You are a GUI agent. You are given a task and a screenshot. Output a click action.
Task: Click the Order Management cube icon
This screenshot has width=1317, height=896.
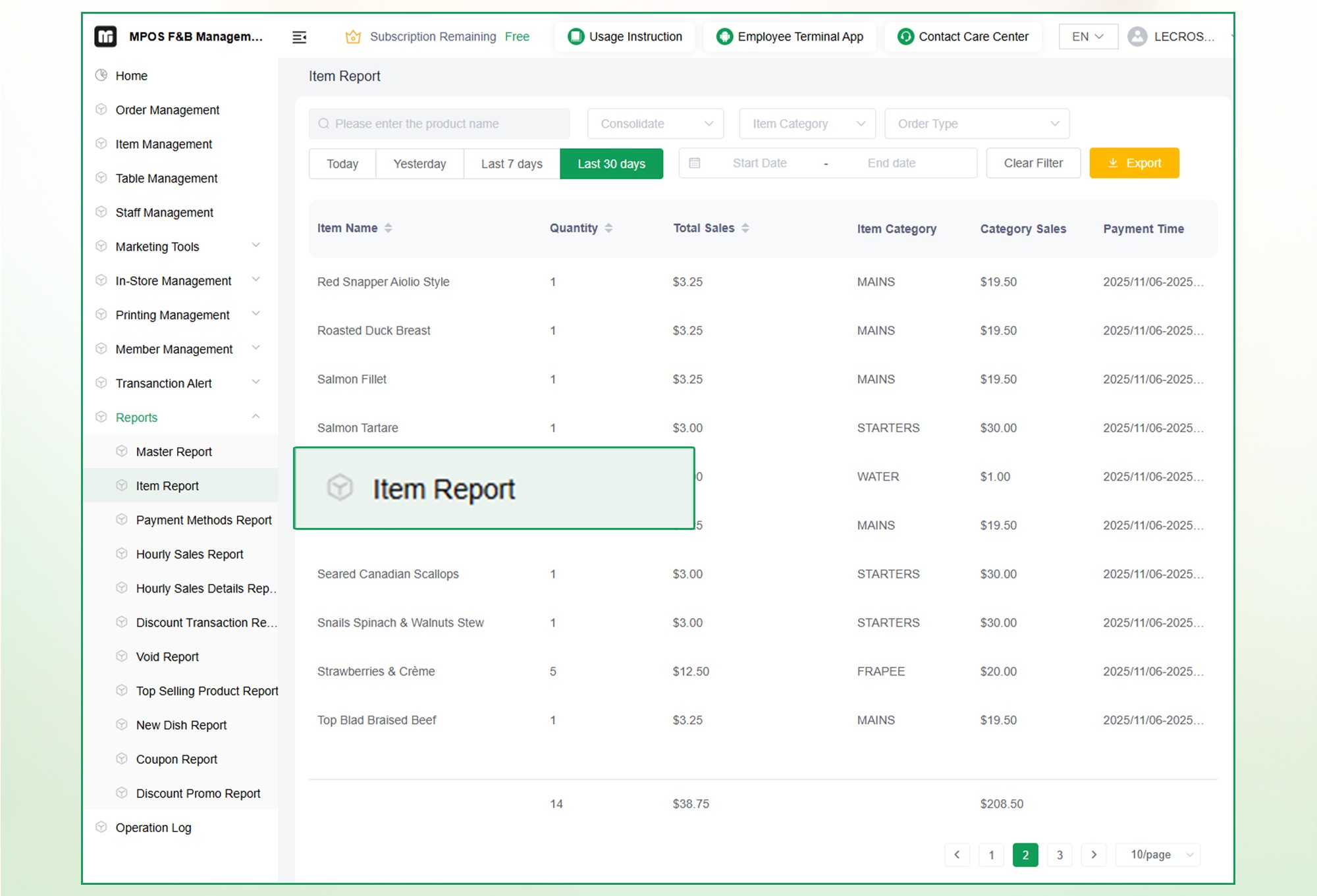click(x=101, y=109)
